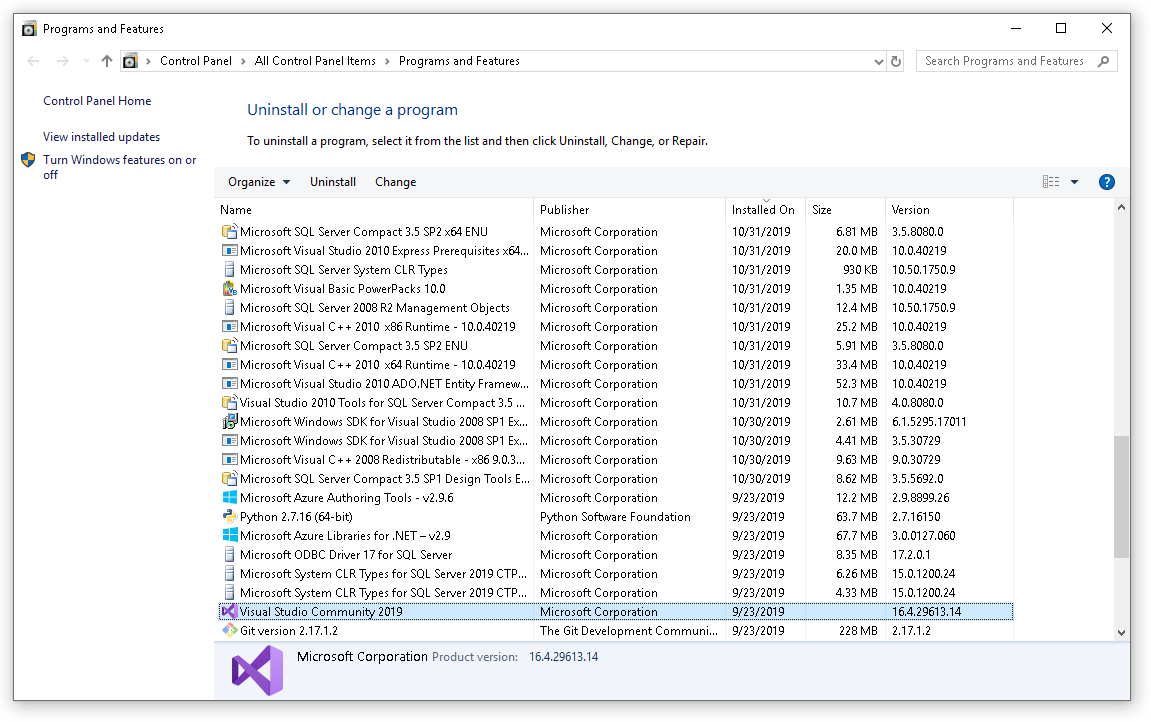Click the Uninstall button
The height and width of the screenshot is (722, 1151).
tap(333, 182)
